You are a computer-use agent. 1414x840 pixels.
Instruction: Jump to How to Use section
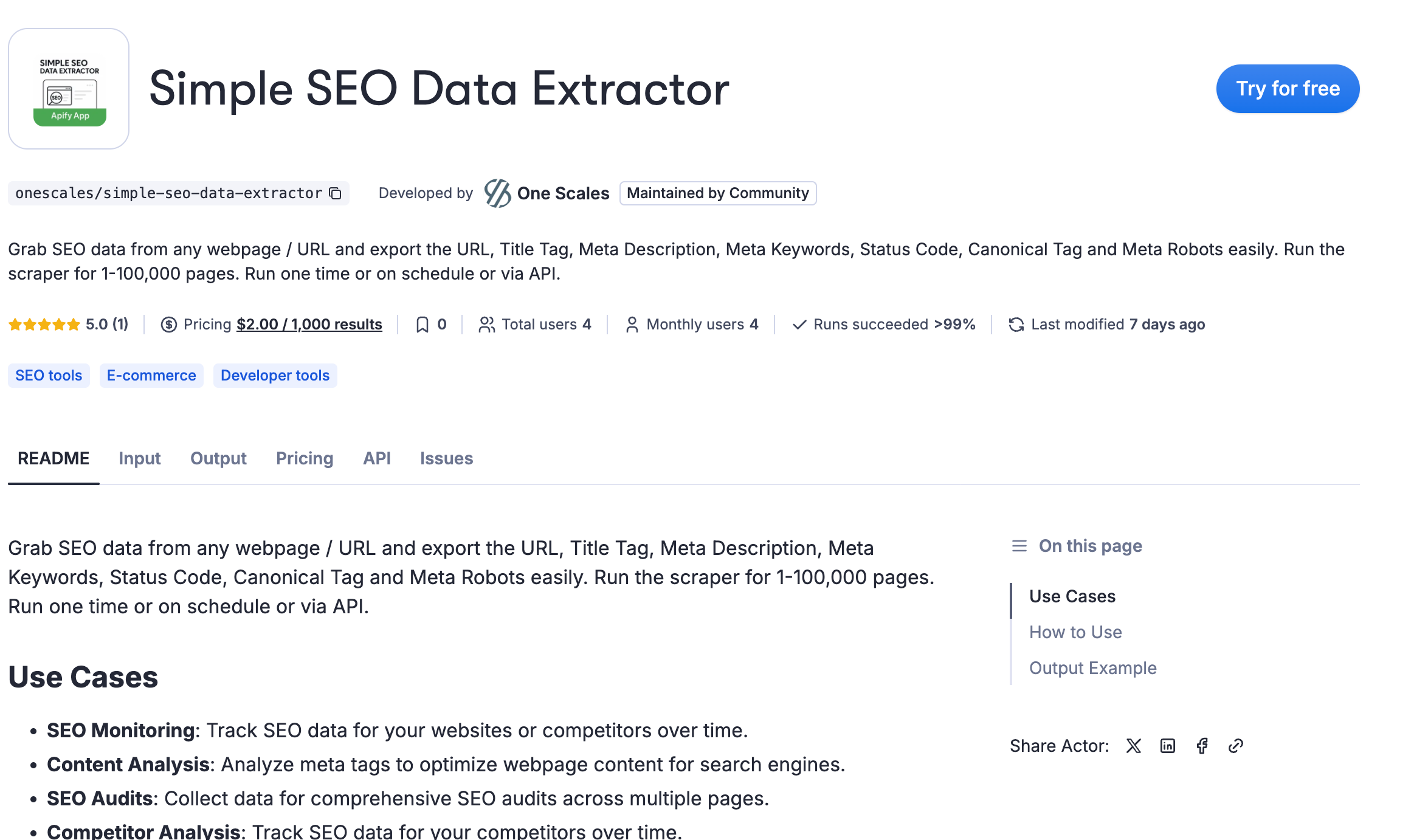[1075, 632]
